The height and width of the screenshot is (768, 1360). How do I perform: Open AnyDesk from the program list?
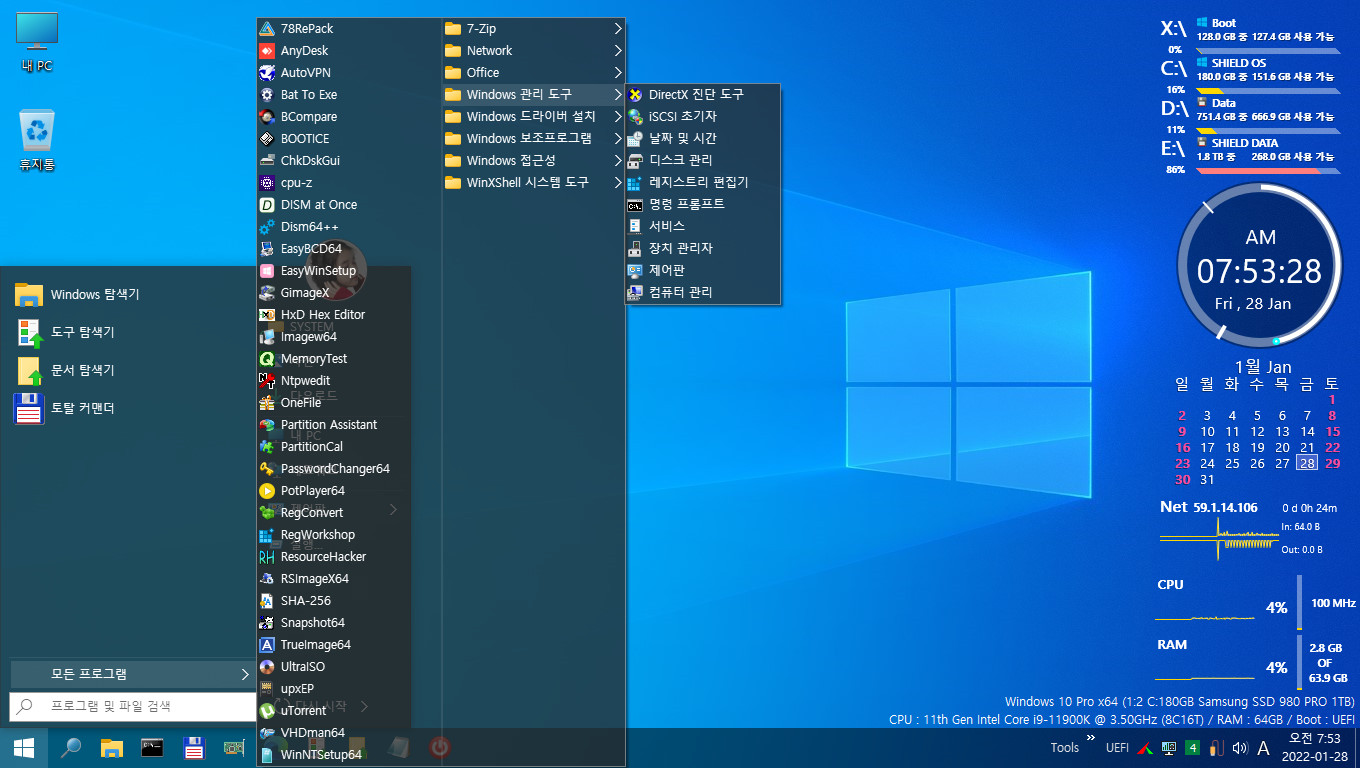point(349,50)
